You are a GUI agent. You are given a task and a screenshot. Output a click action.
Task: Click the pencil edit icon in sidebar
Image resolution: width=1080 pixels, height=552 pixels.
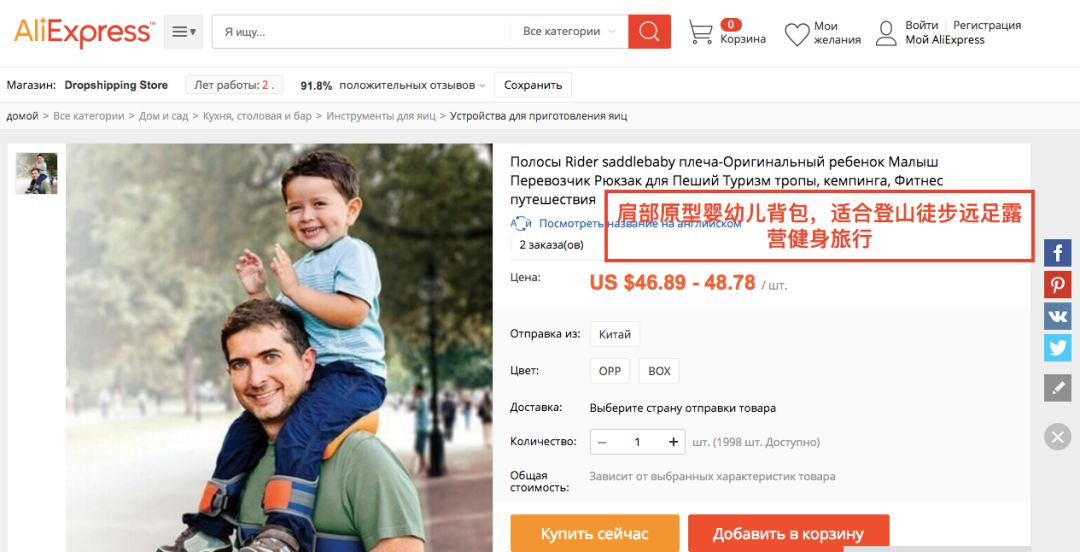coord(1057,388)
